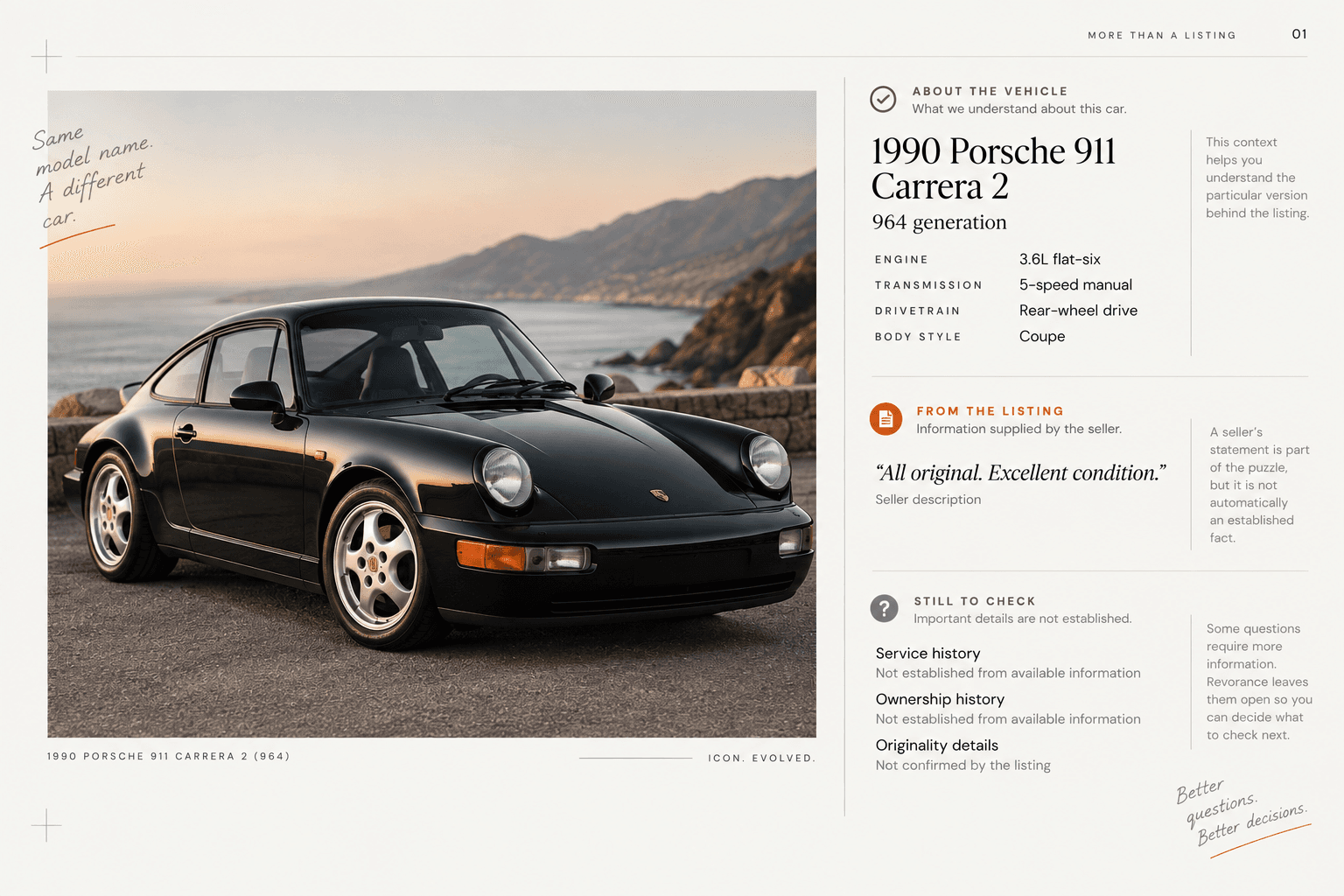Select "Not established" note under Ownership history
1344x896 pixels.
pos(1008,719)
